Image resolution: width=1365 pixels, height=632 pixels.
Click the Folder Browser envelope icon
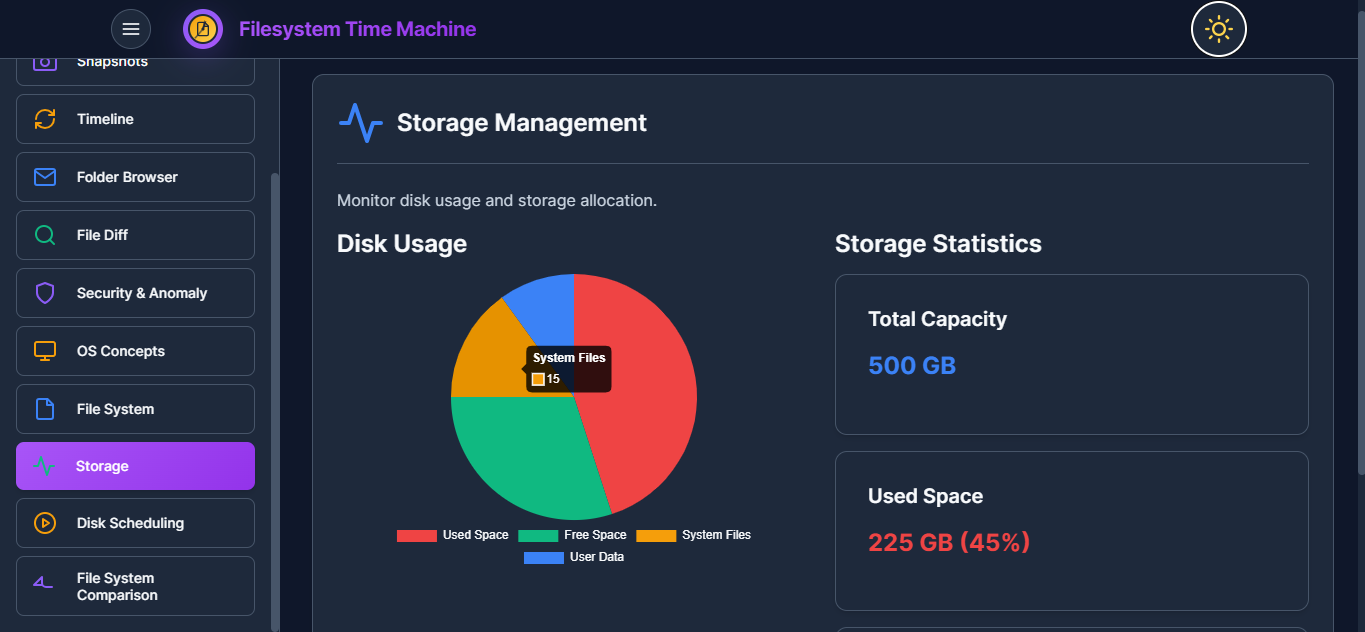[45, 177]
